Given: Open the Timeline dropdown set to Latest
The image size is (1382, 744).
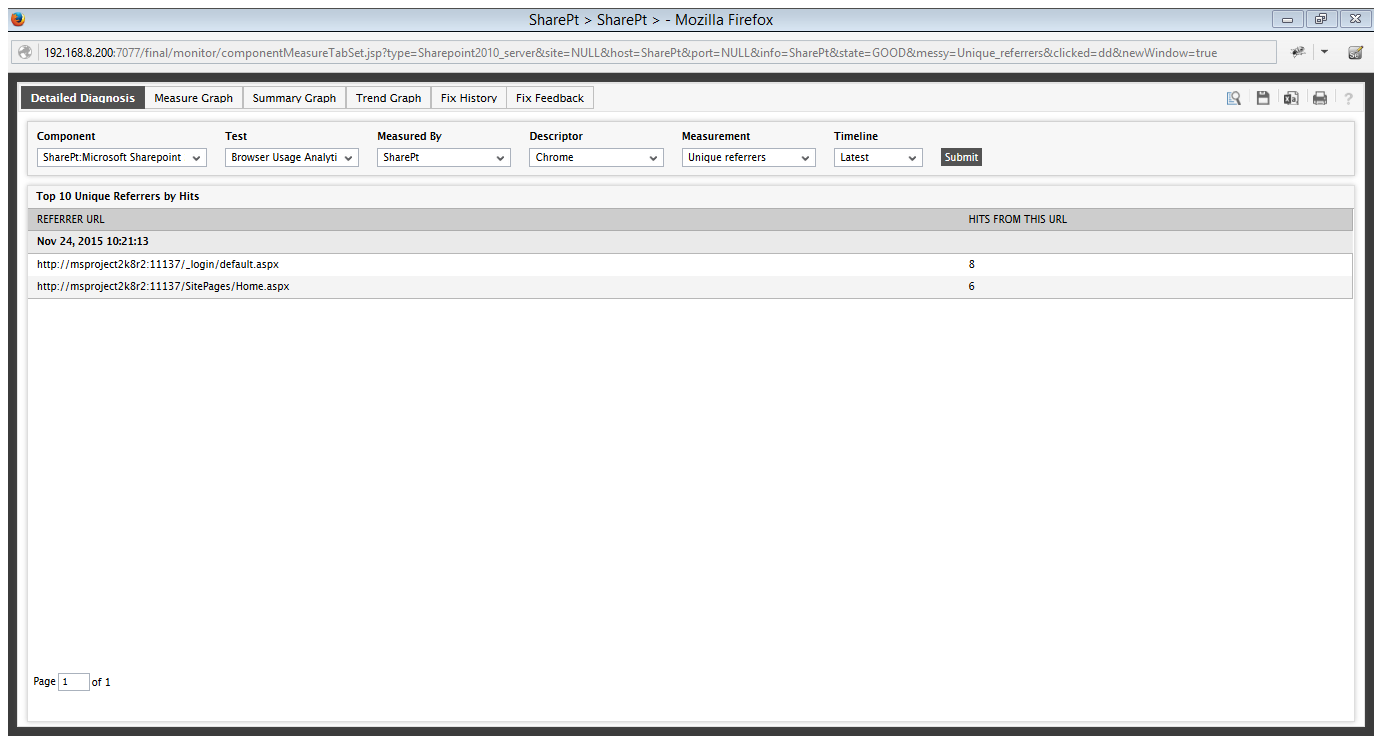Looking at the screenshot, I should click(878, 157).
